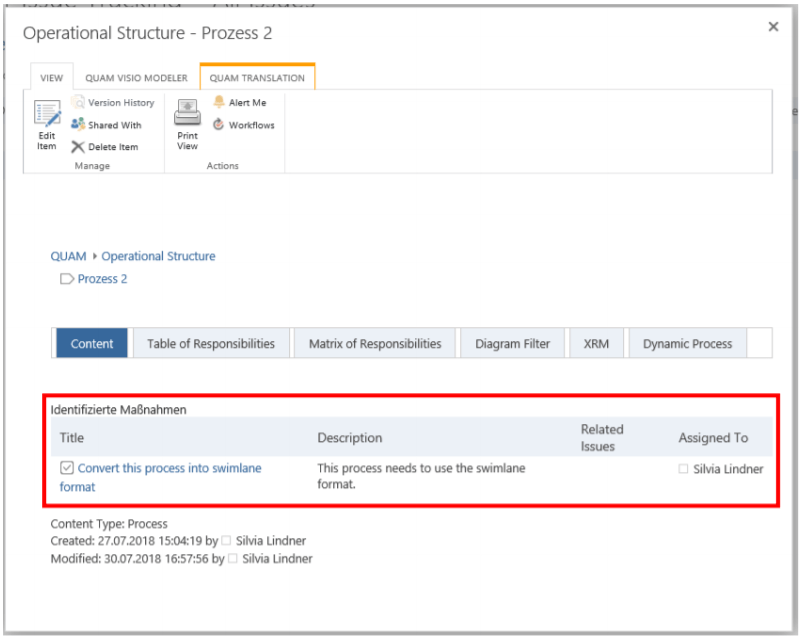Sort by the Title column header

72,438
